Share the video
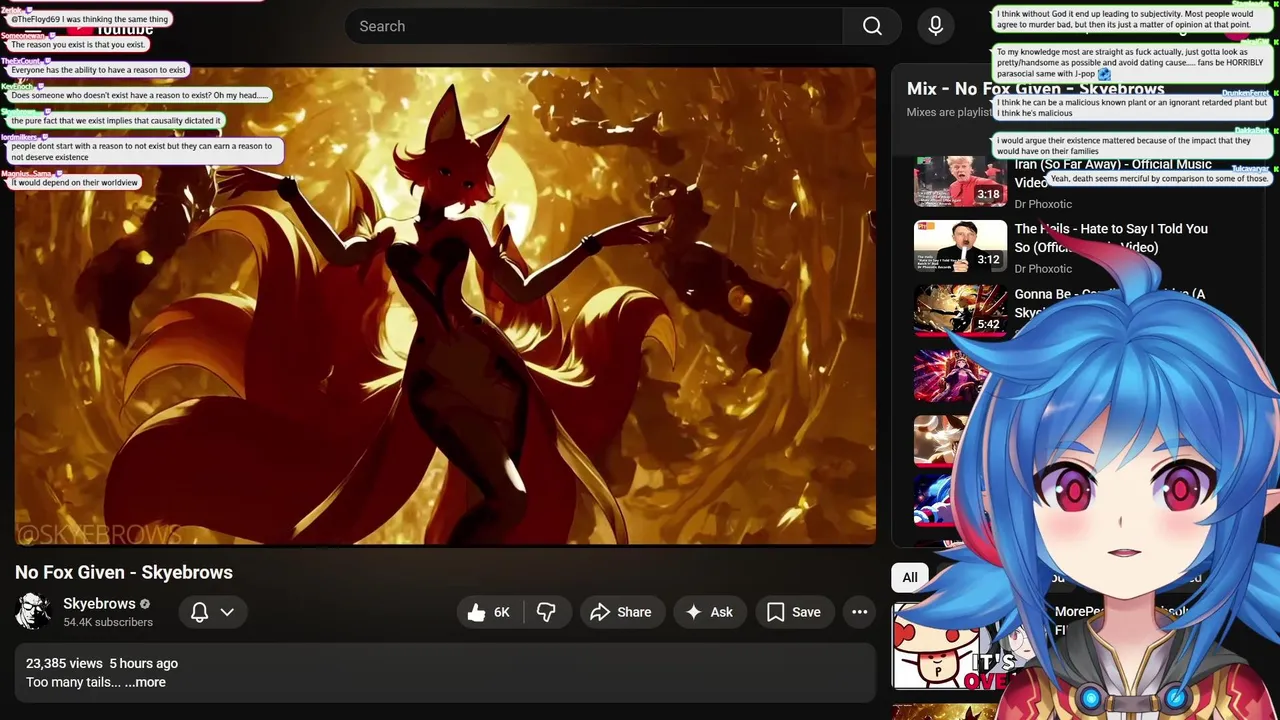 click(621, 612)
